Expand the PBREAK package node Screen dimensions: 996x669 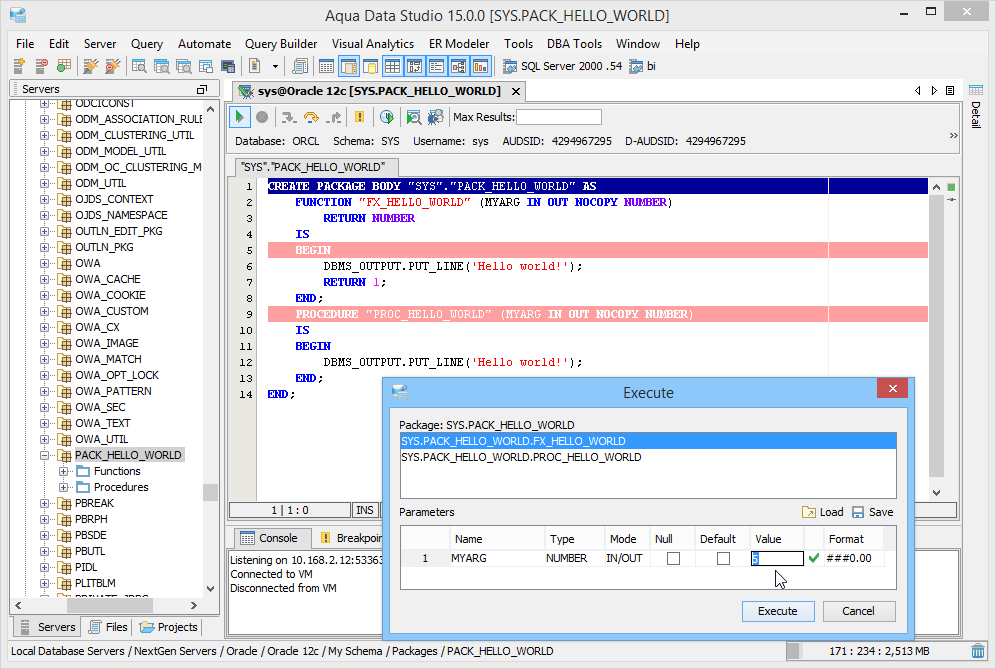pyautogui.click(x=44, y=503)
